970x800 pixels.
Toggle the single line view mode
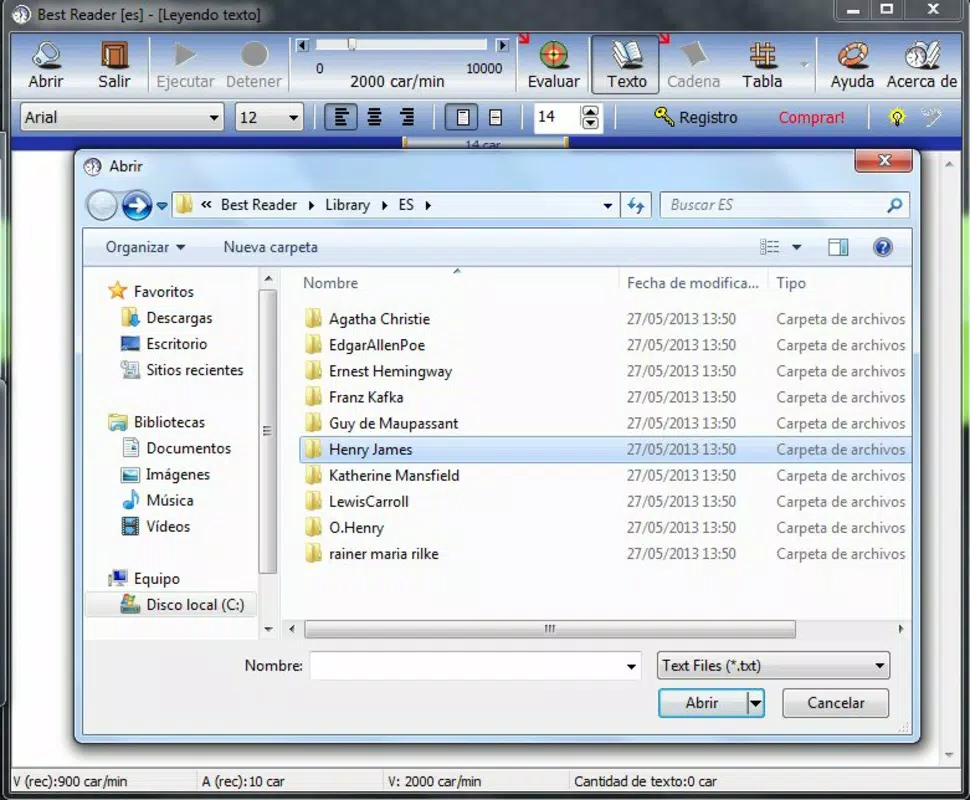pyautogui.click(x=496, y=117)
